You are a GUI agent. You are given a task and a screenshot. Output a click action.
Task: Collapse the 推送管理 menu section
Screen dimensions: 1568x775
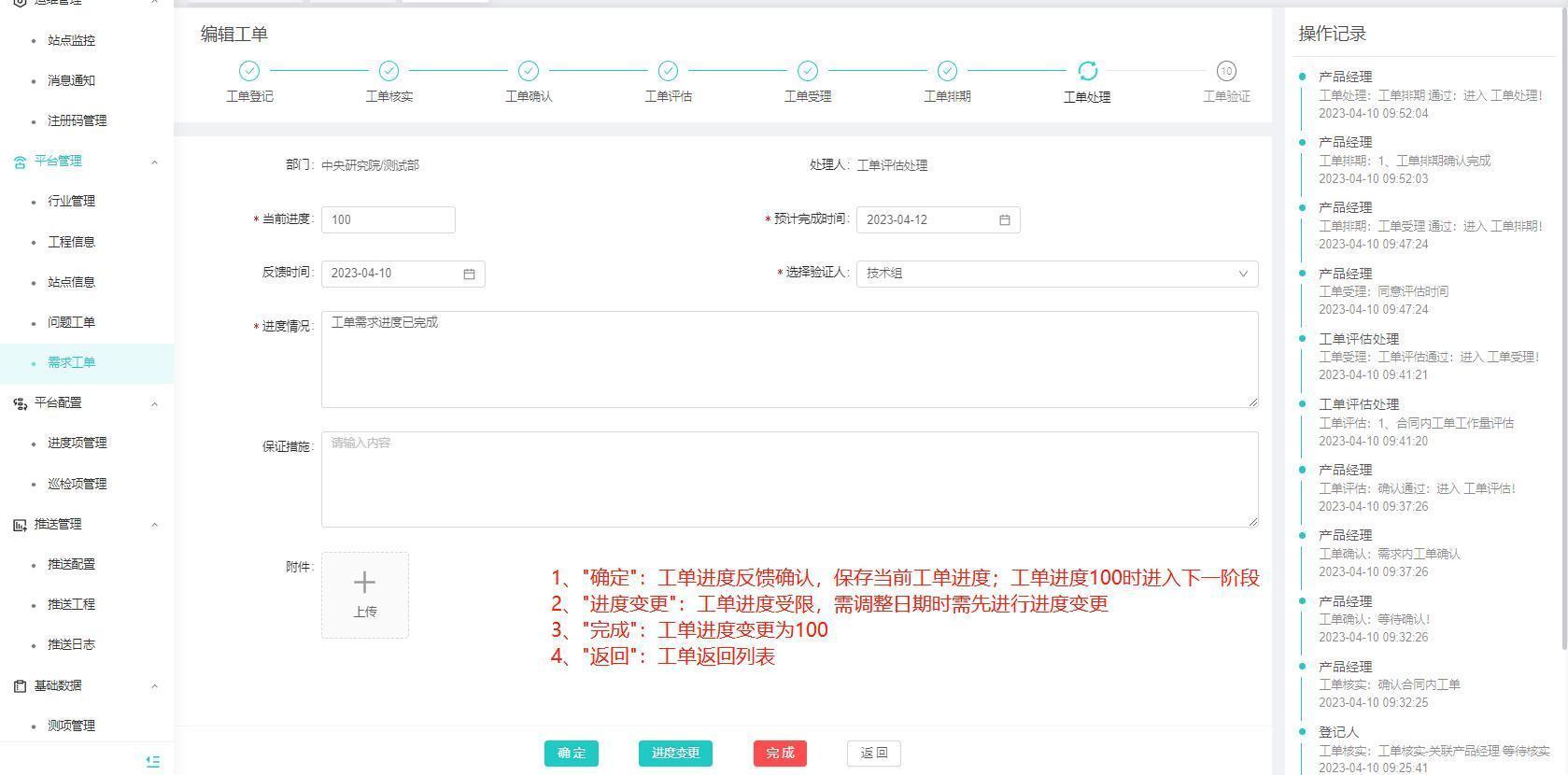click(154, 525)
